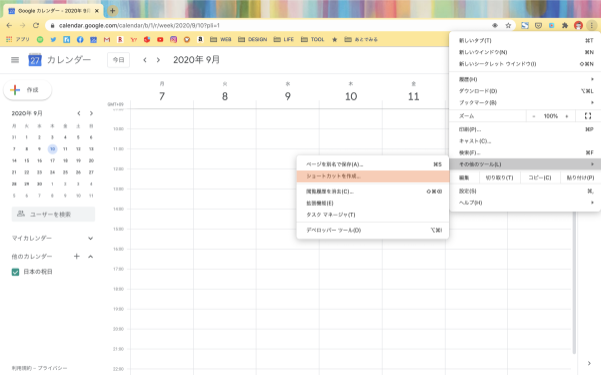Select 新しいウインドウ menu item
The width and height of the screenshot is (601, 375).
[525, 52]
